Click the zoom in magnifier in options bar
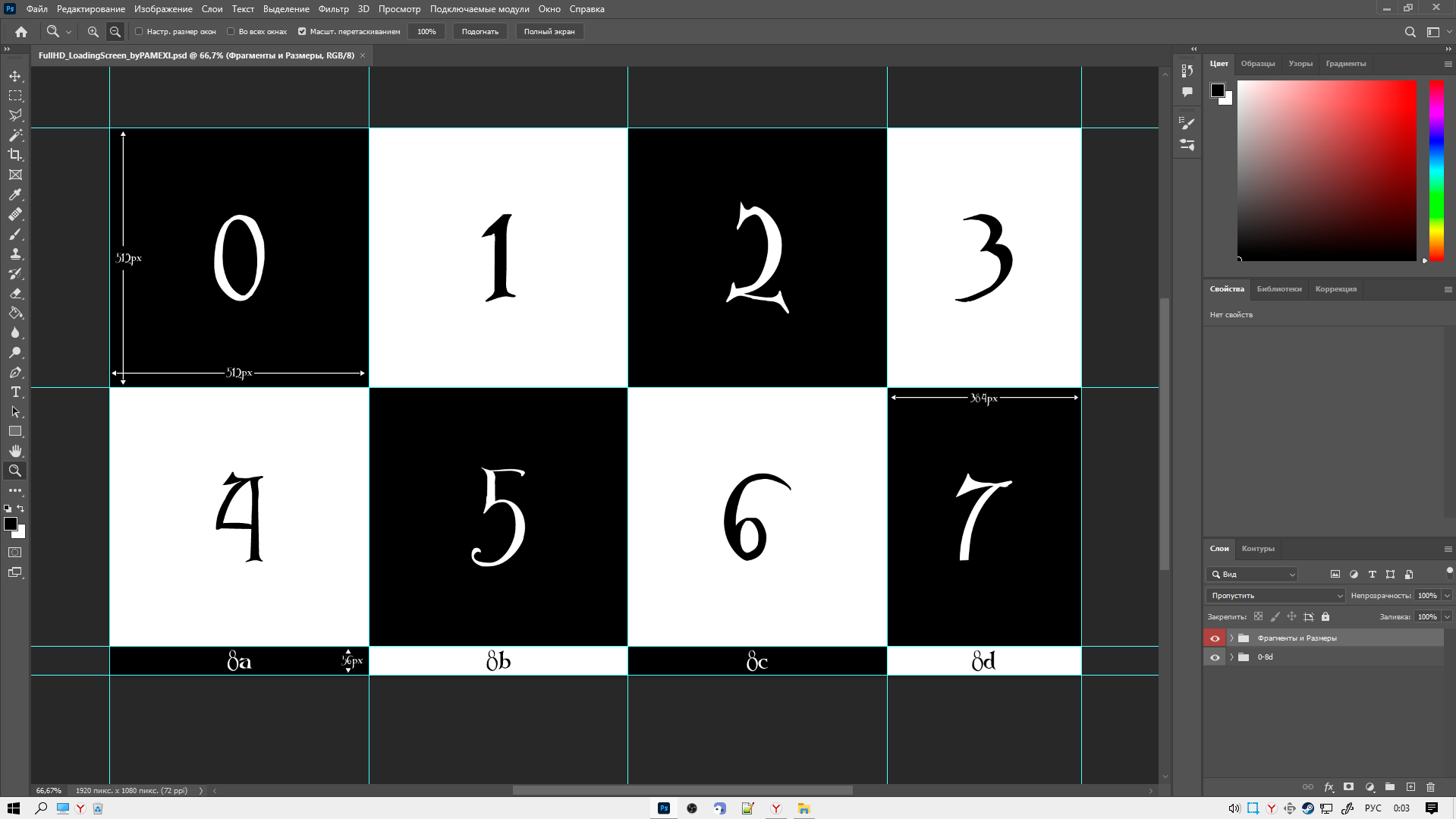1456x819 pixels. pyautogui.click(x=93, y=32)
